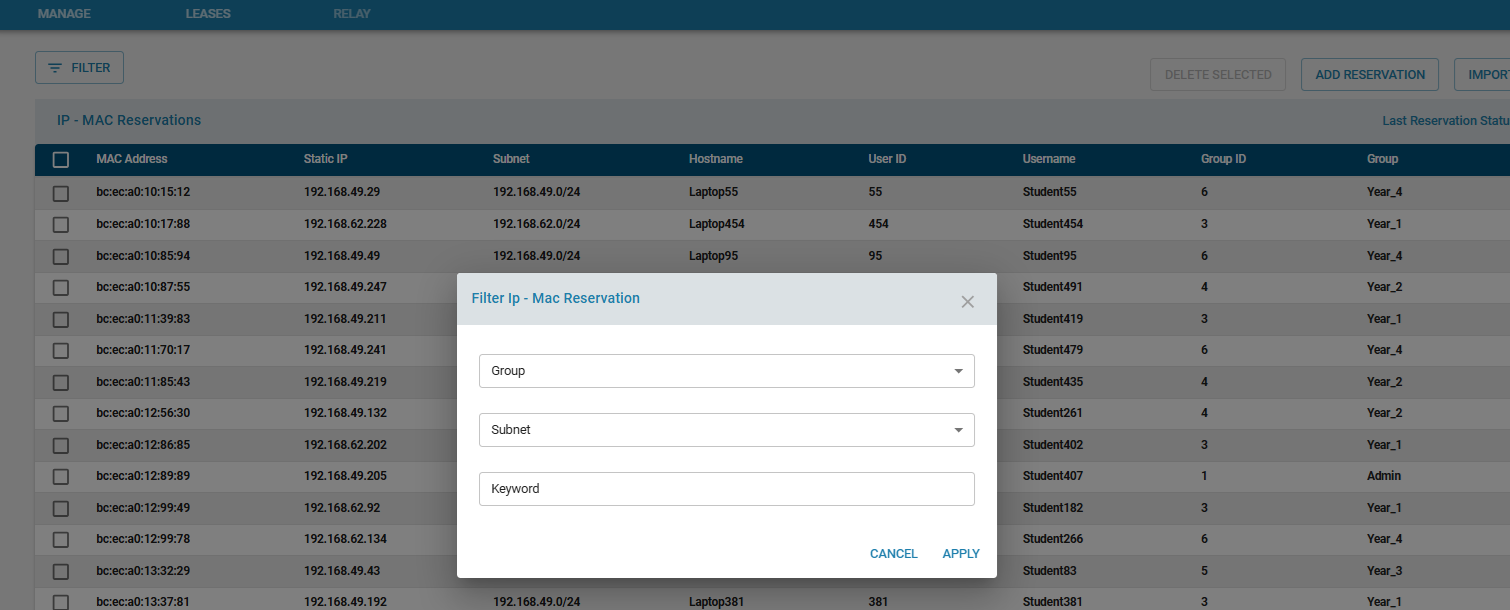
Task: Go to the RELAY tab
Action: click(352, 14)
